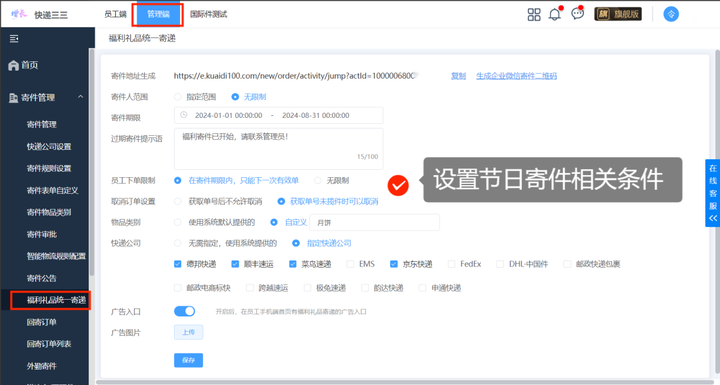Click start date 2024-01-01 00:00:00 field
The height and width of the screenshot is (385, 720).
[229, 115]
